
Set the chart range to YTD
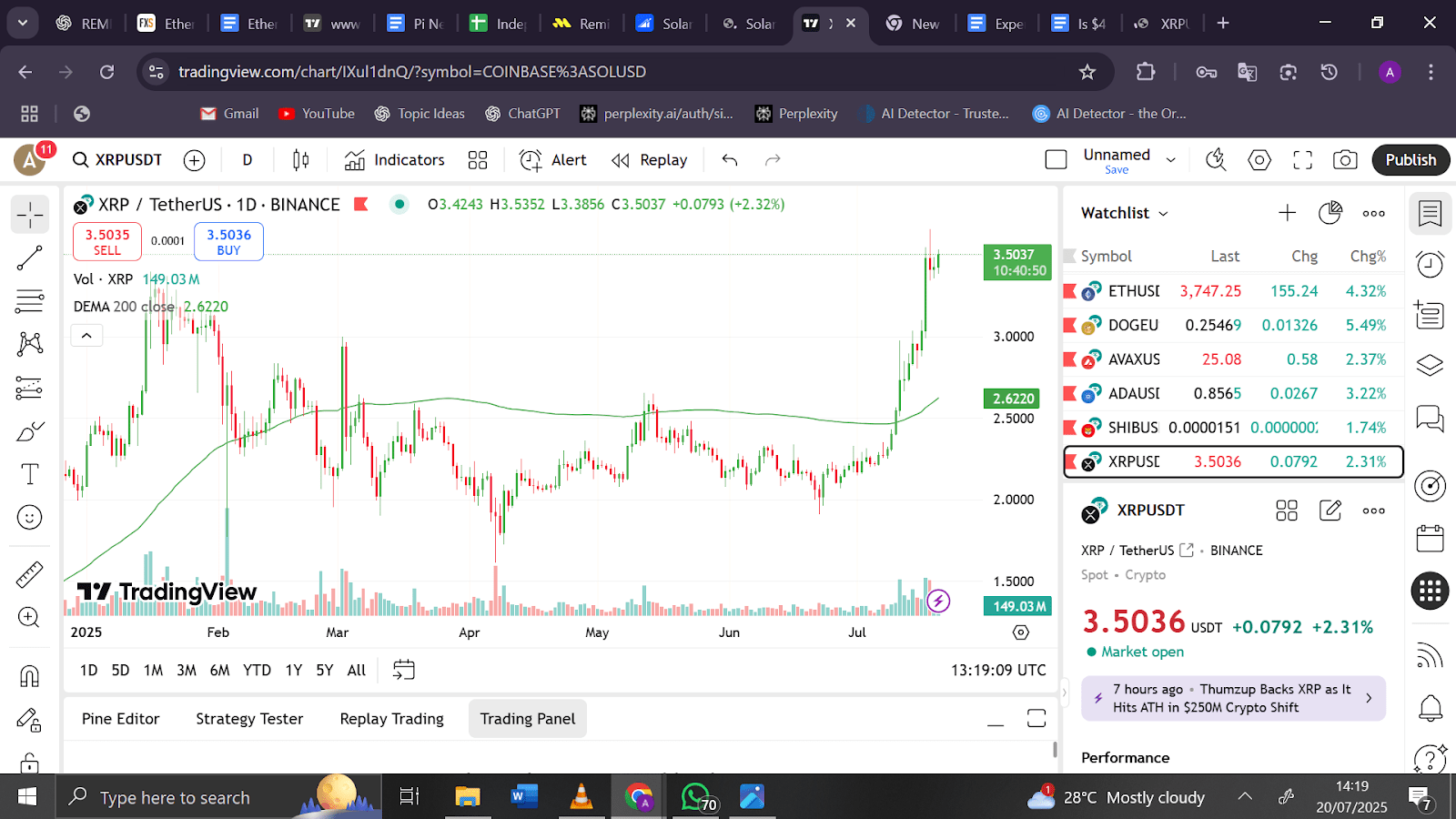[257, 671]
